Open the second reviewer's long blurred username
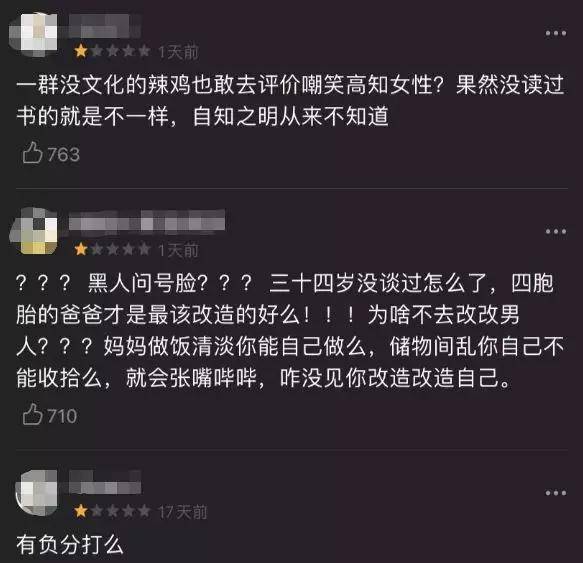 tap(147, 222)
